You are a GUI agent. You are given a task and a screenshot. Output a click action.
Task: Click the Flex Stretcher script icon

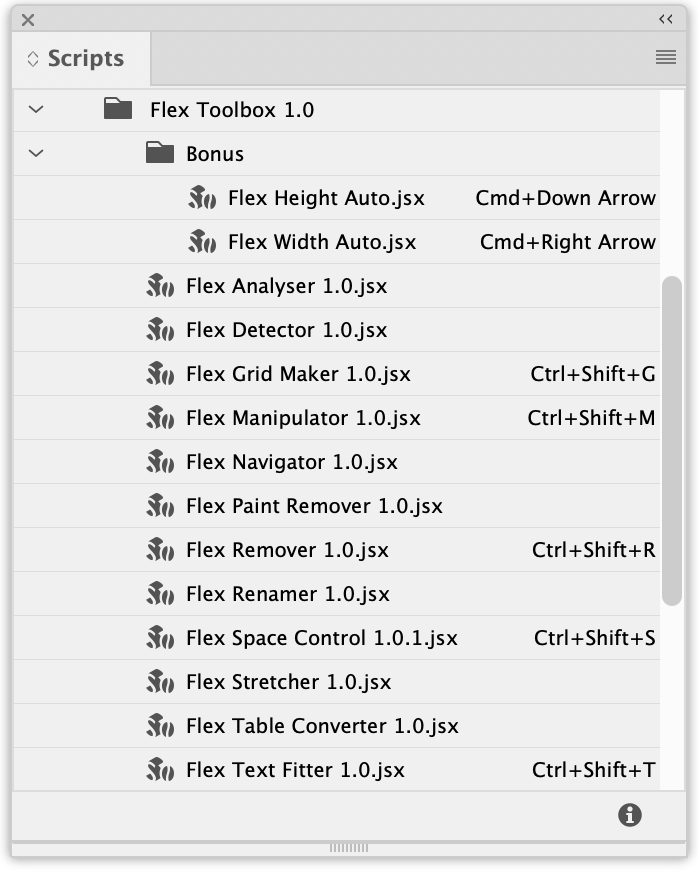click(x=161, y=682)
